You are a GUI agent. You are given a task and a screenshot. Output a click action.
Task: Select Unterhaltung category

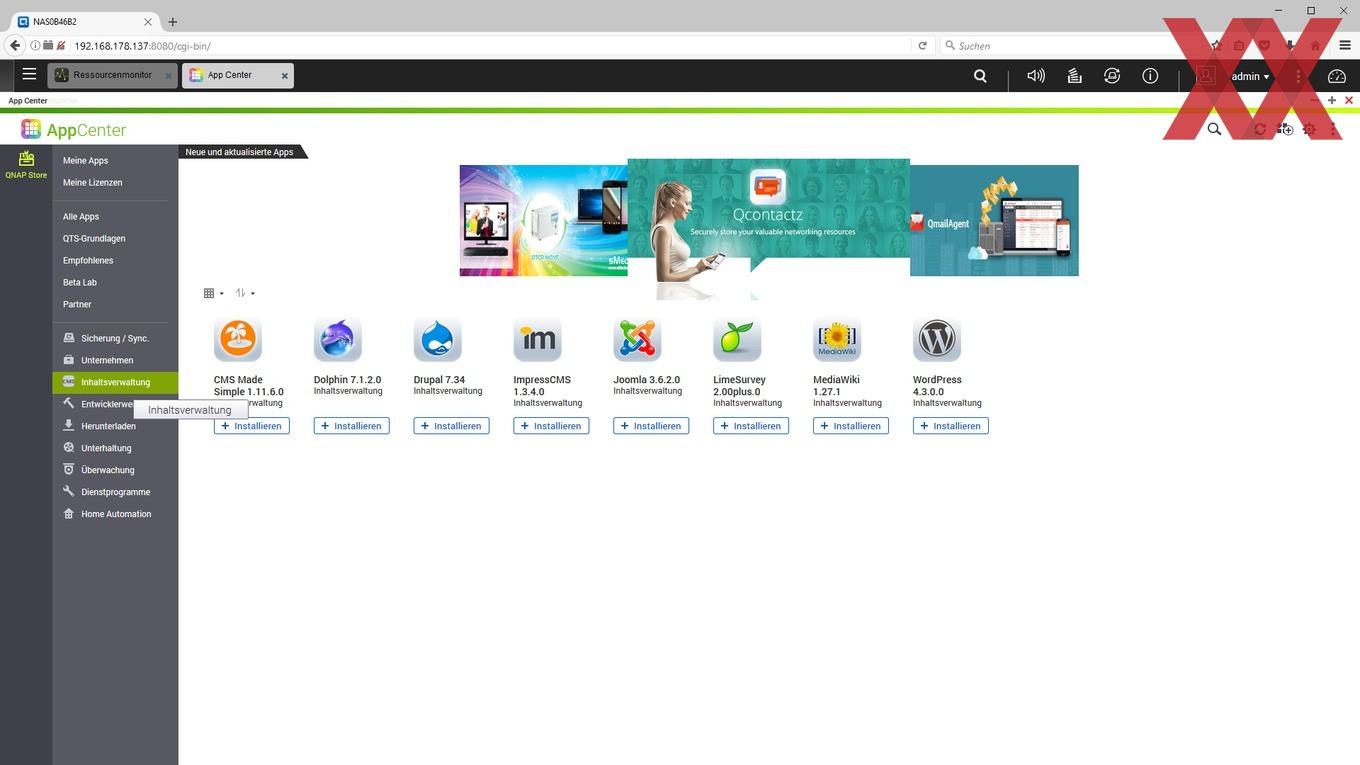(x=115, y=448)
